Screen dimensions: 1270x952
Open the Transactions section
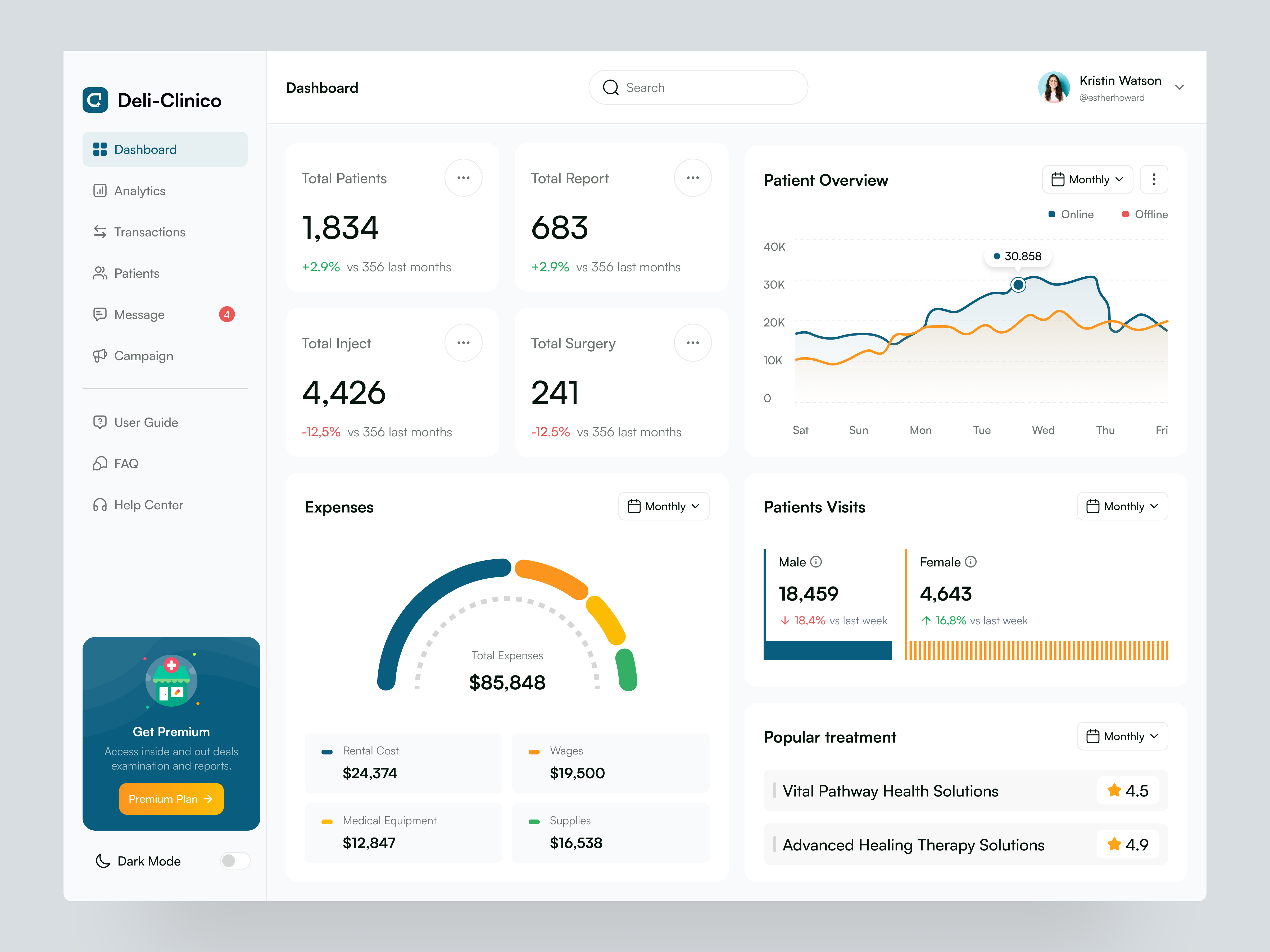[149, 232]
